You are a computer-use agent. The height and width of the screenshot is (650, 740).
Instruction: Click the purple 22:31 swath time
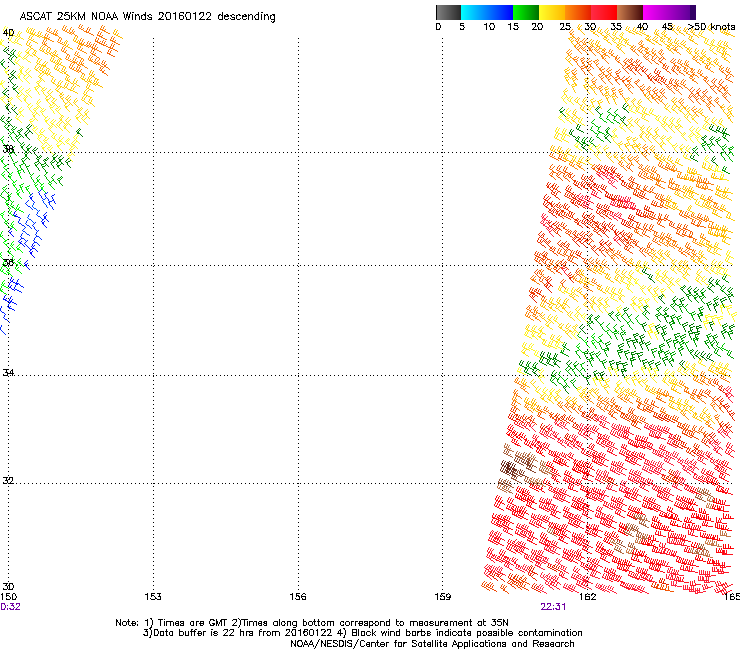coord(553,607)
